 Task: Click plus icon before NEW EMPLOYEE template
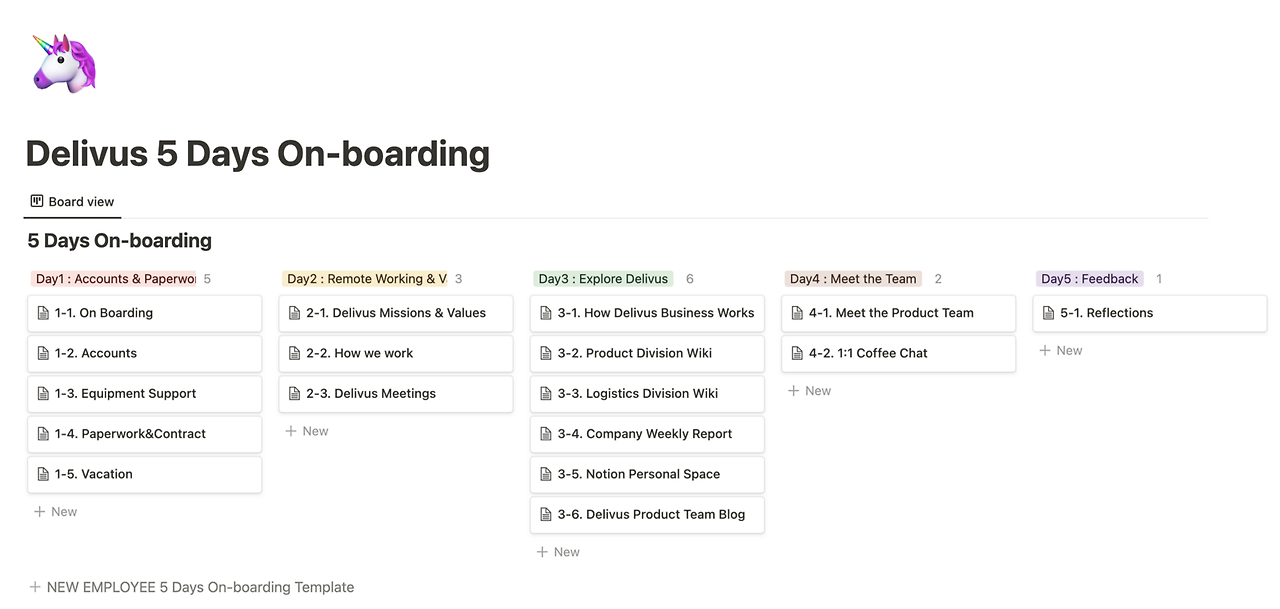coord(35,587)
